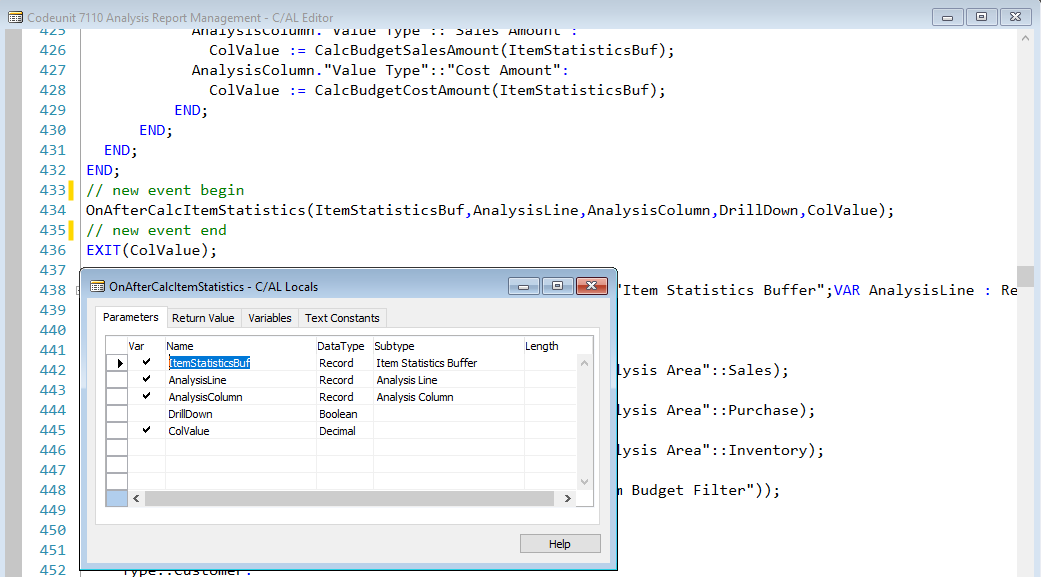Viewport: 1041px width, 577px height.
Task: Uncheck the Var checkbox for AnalysisLine
Action: [x=147, y=379]
